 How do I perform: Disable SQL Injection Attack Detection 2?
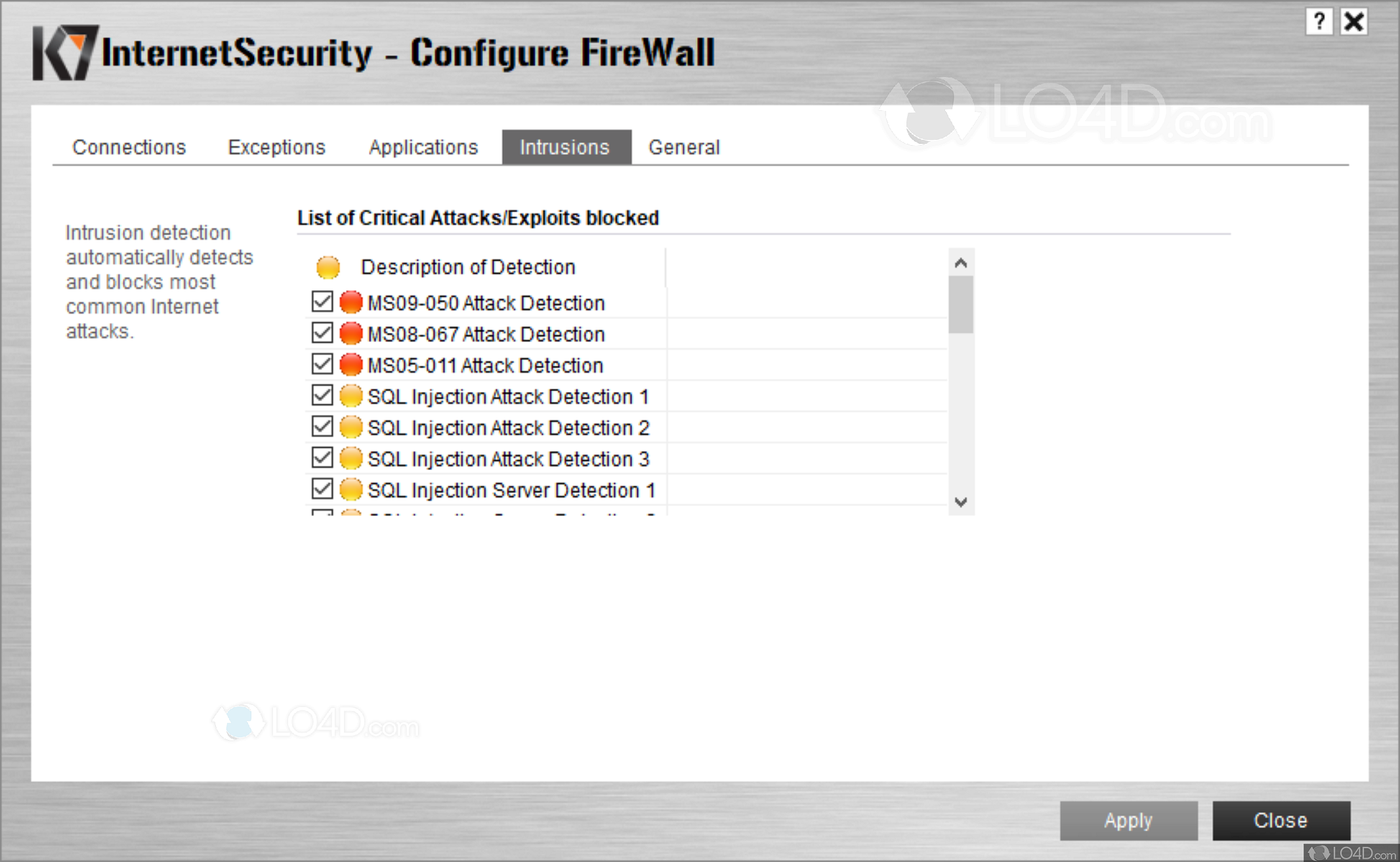[x=322, y=426]
